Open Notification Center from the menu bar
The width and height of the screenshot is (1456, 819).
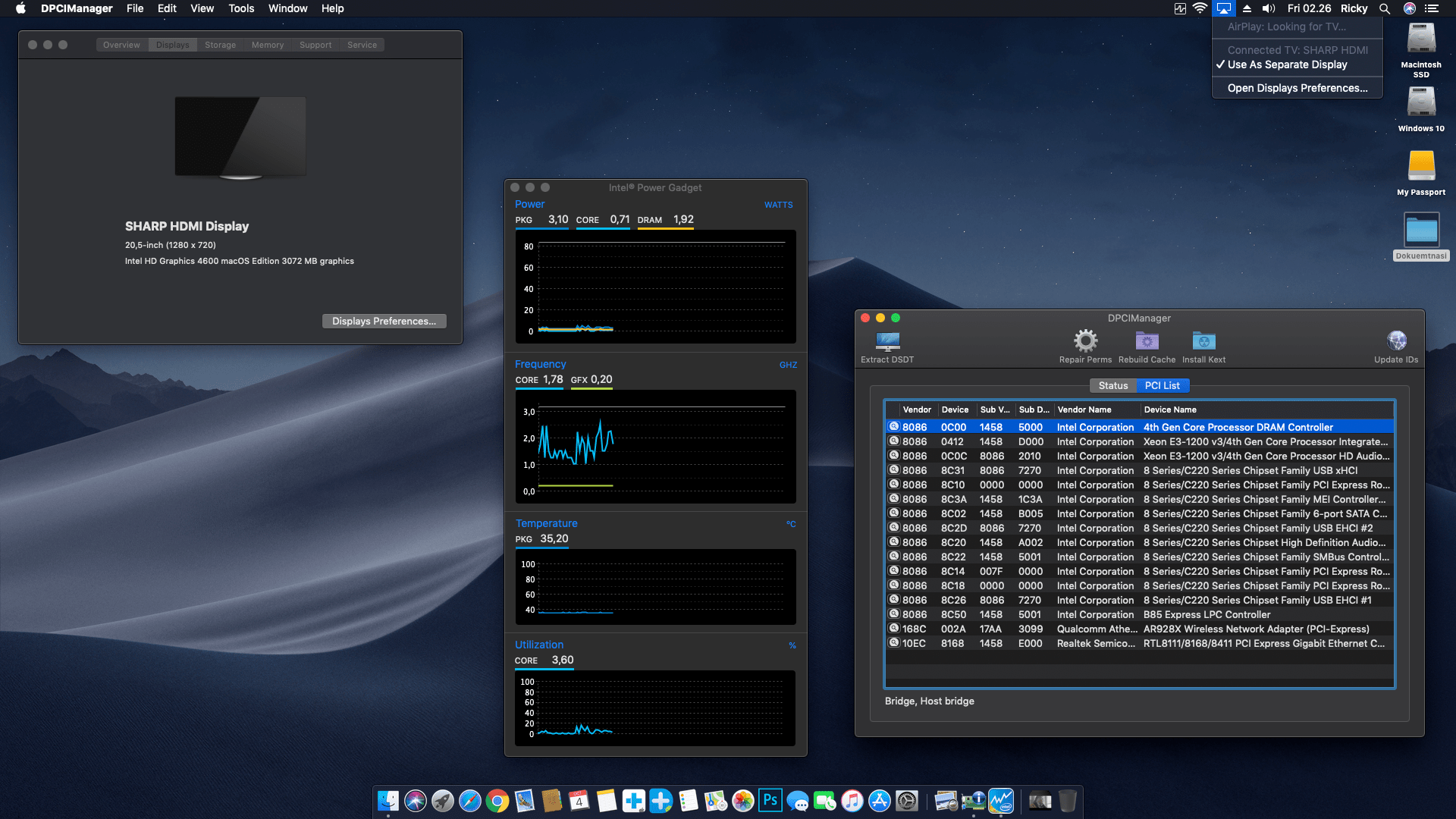1432,8
